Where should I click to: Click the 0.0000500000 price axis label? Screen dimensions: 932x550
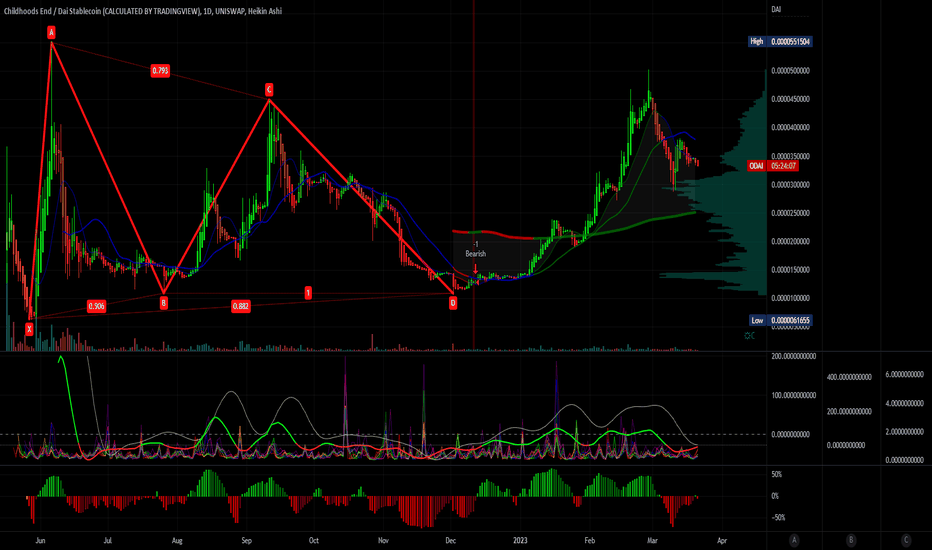click(790, 71)
